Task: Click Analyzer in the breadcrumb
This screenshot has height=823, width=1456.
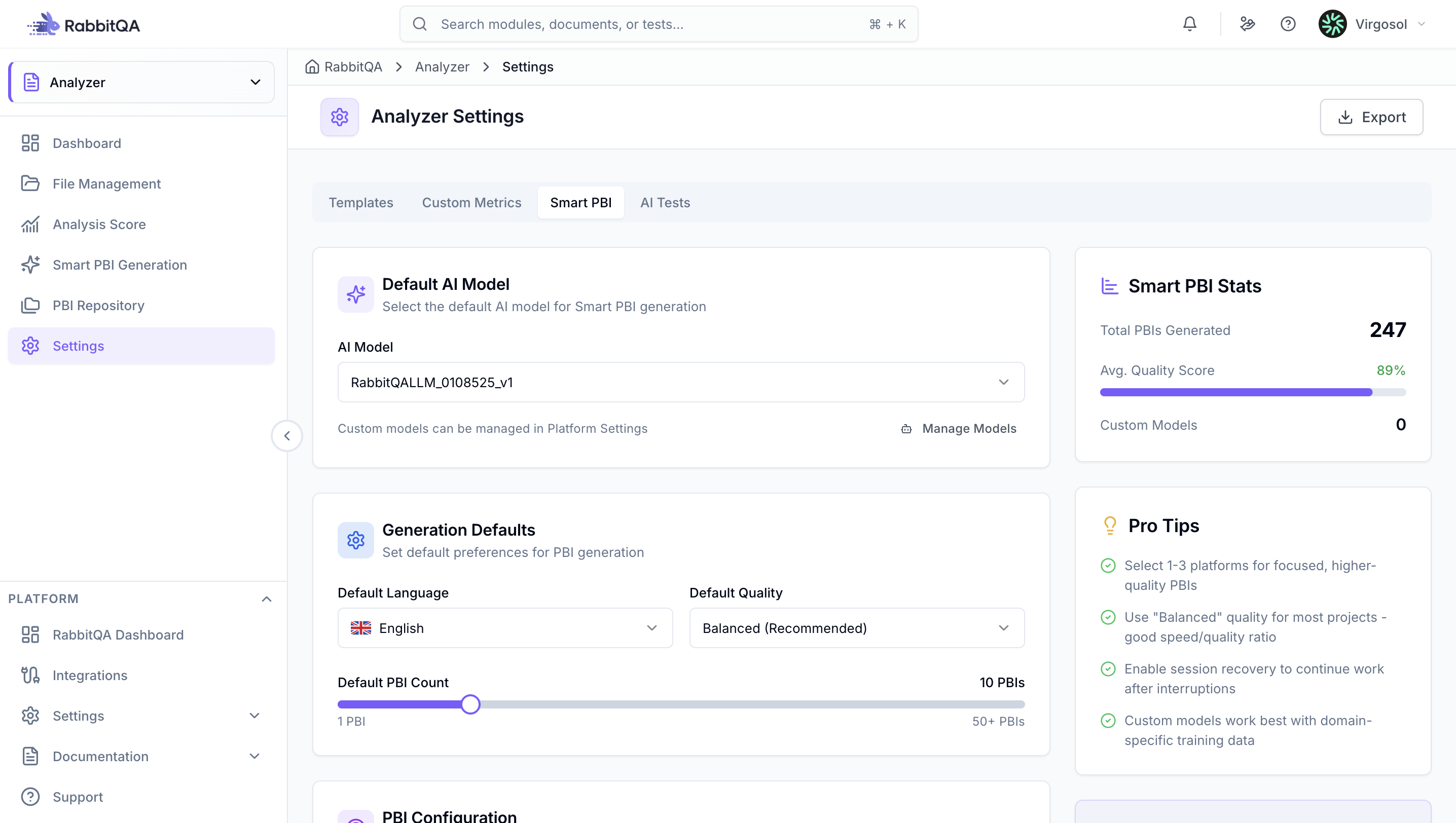Action: pos(442,67)
